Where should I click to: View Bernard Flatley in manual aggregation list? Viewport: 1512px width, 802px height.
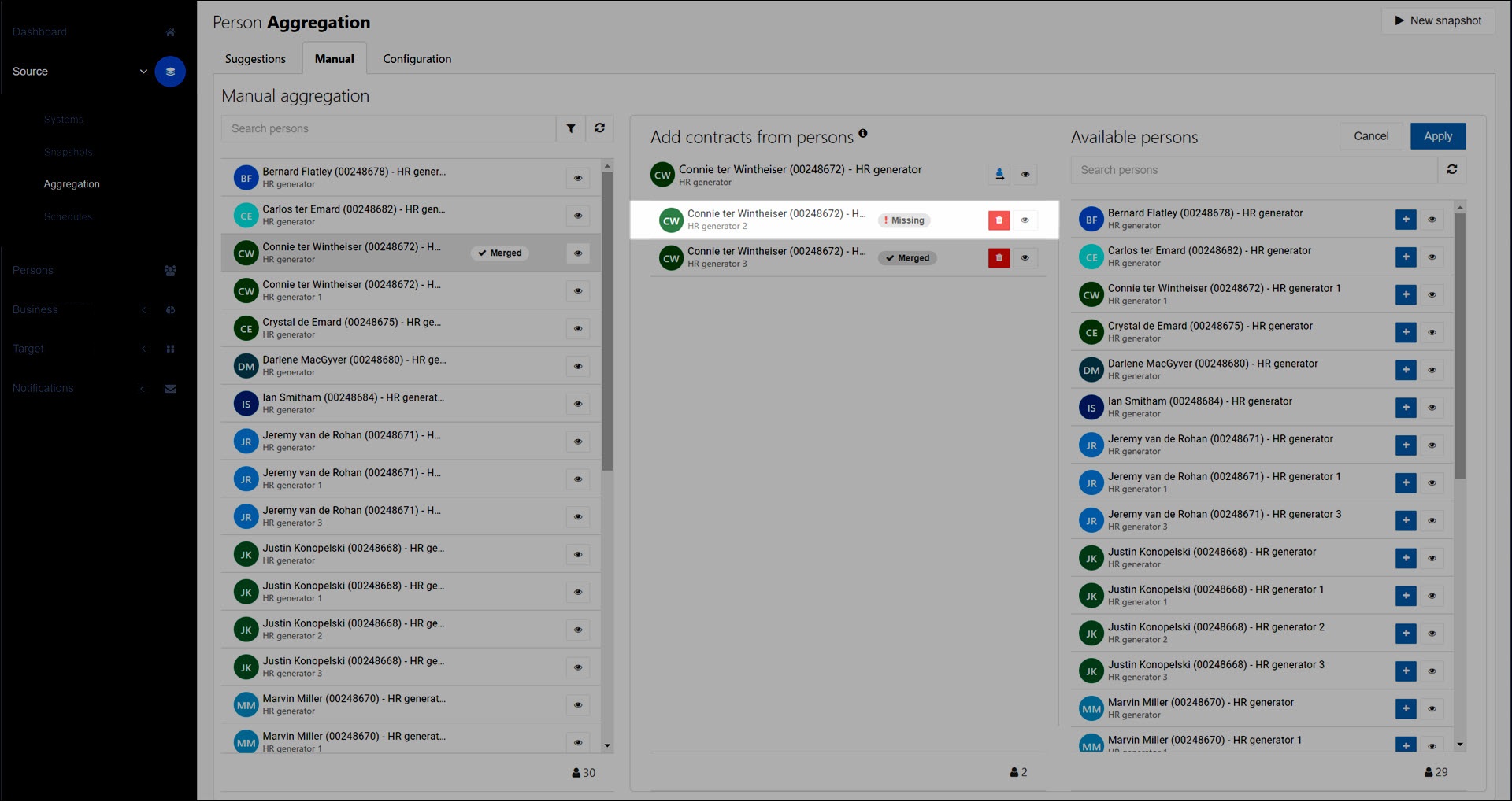click(x=578, y=178)
